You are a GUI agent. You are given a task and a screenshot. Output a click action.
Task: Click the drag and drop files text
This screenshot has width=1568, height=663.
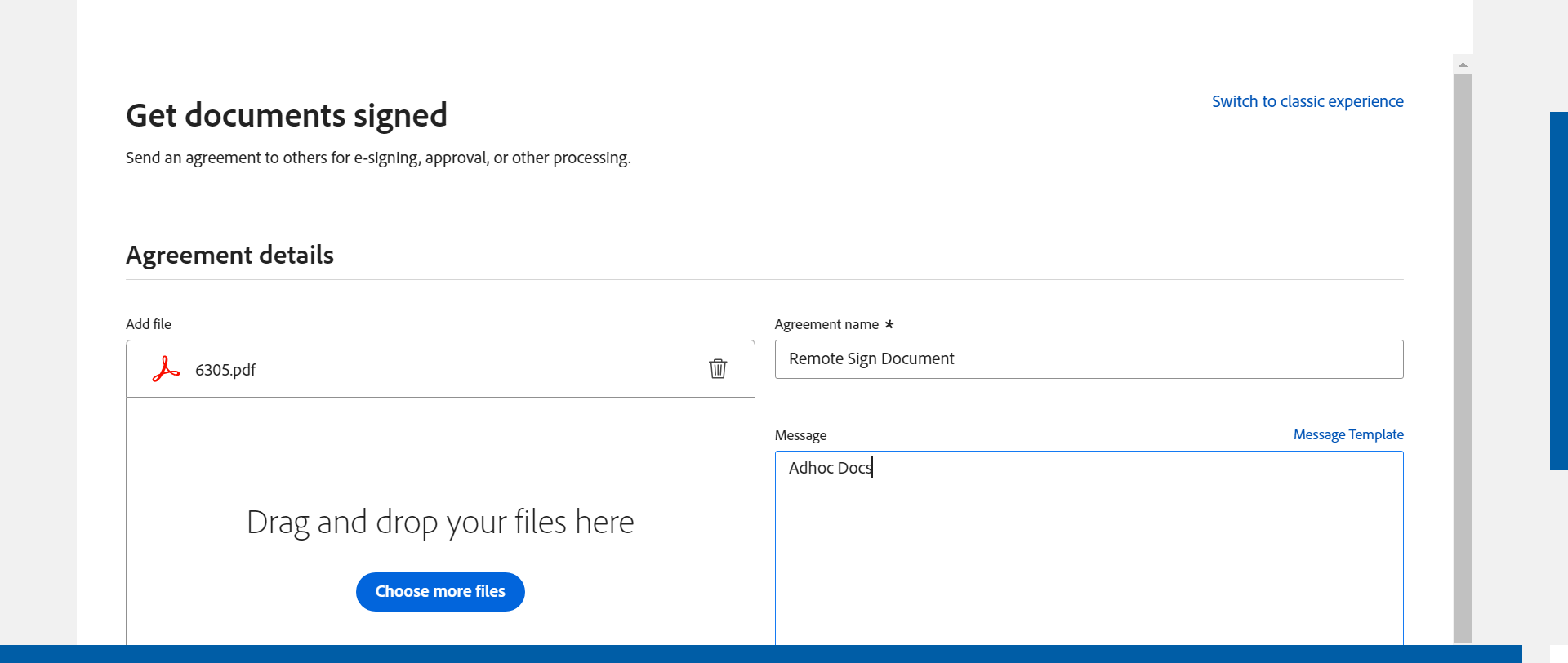coord(440,522)
